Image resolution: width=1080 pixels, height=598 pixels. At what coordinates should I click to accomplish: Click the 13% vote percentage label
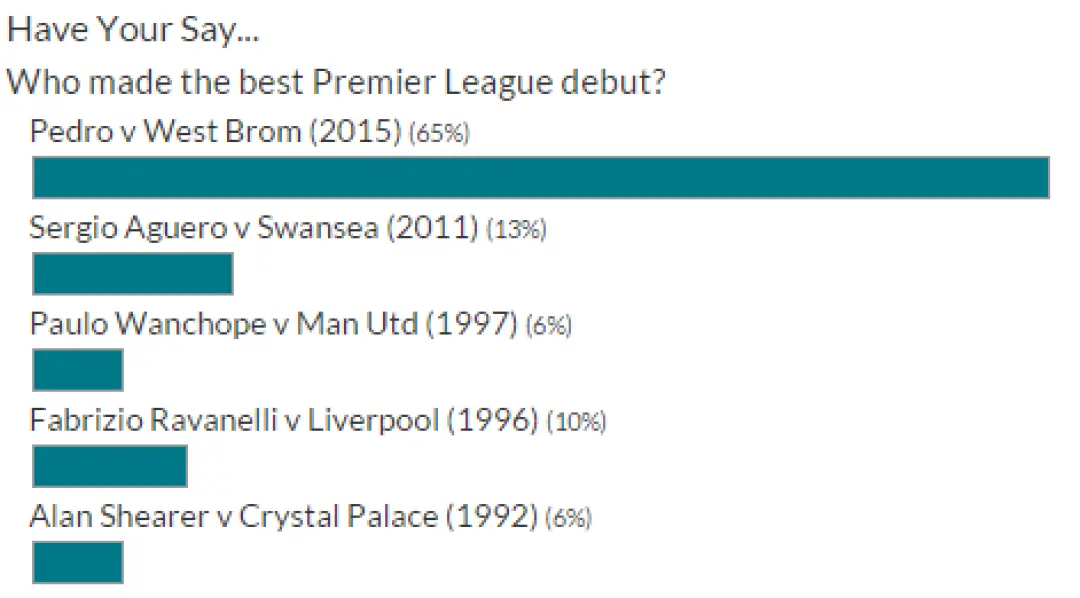click(x=517, y=229)
